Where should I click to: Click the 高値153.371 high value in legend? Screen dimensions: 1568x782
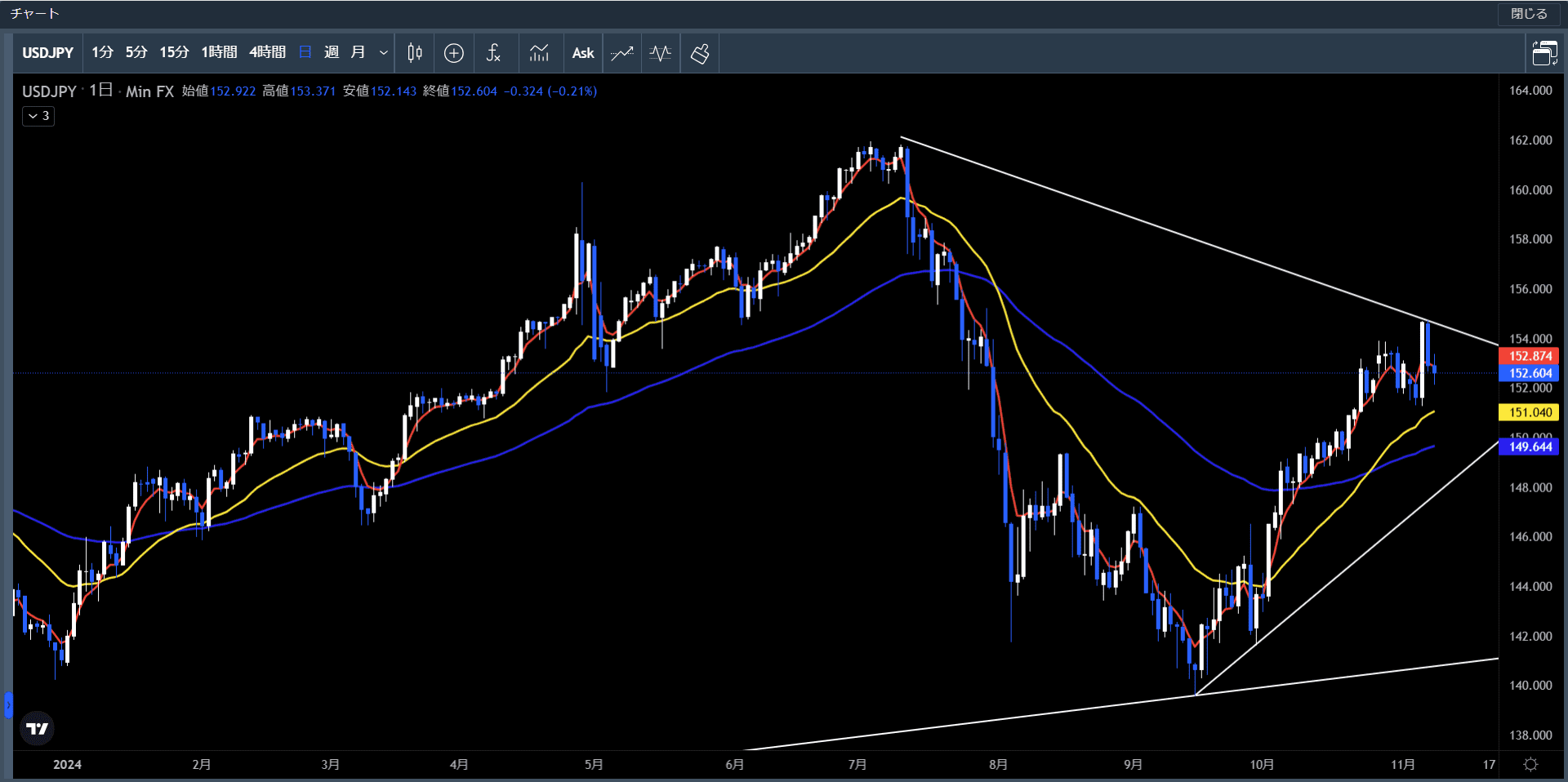(299, 91)
